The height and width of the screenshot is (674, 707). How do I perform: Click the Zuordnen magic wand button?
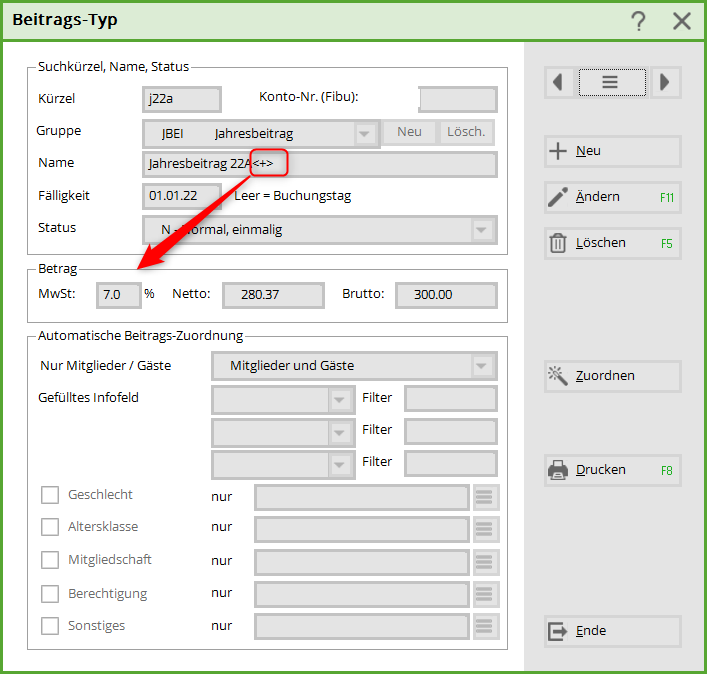[612, 376]
